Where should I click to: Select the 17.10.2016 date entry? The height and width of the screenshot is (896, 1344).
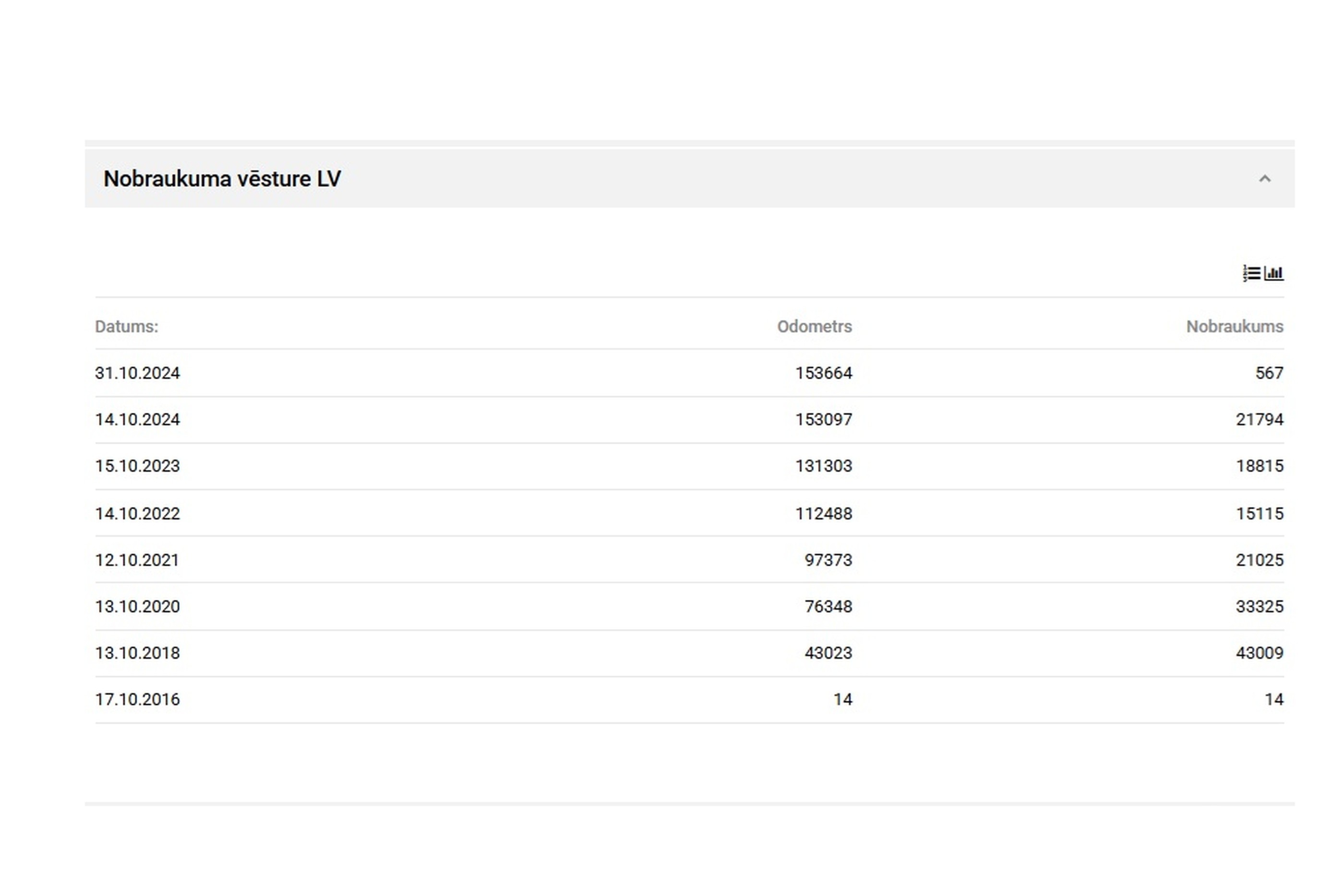(x=137, y=699)
